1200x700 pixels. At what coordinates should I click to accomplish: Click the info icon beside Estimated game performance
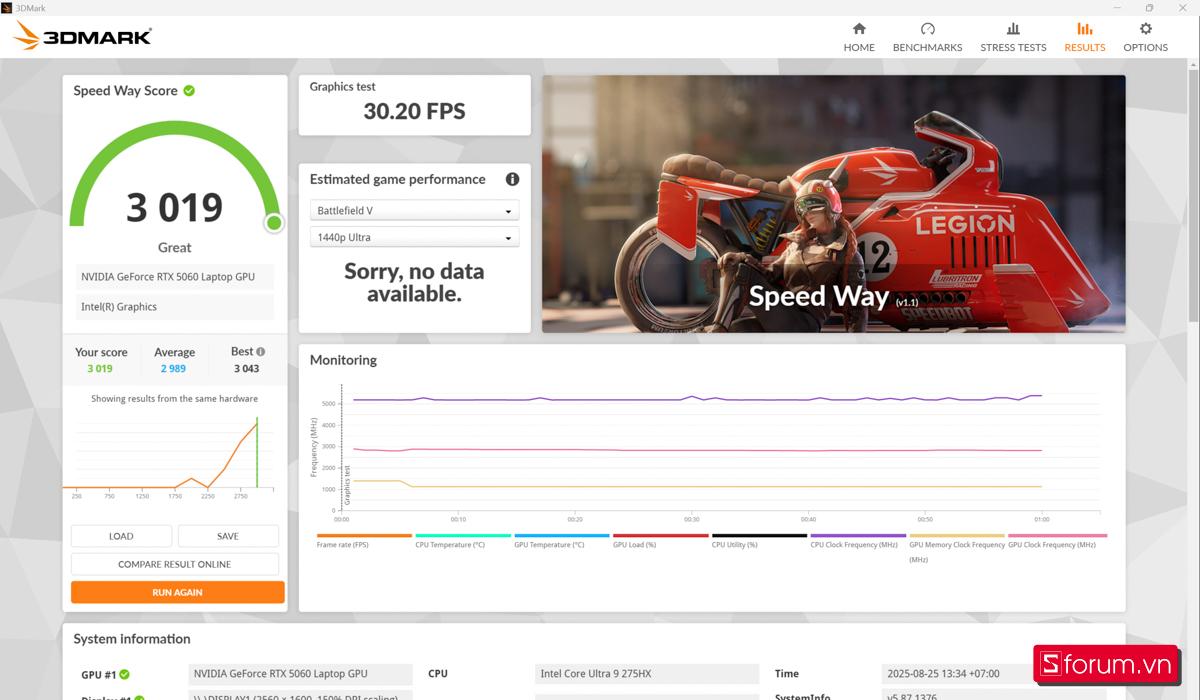click(512, 179)
